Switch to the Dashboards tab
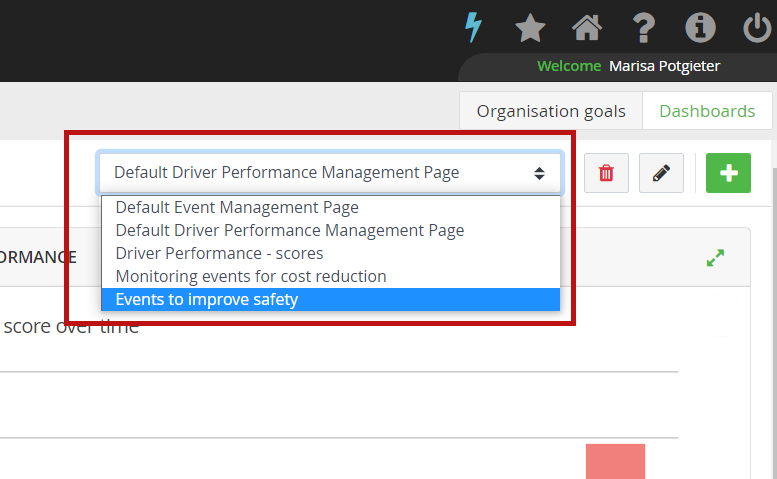The image size is (777, 479). tap(707, 111)
